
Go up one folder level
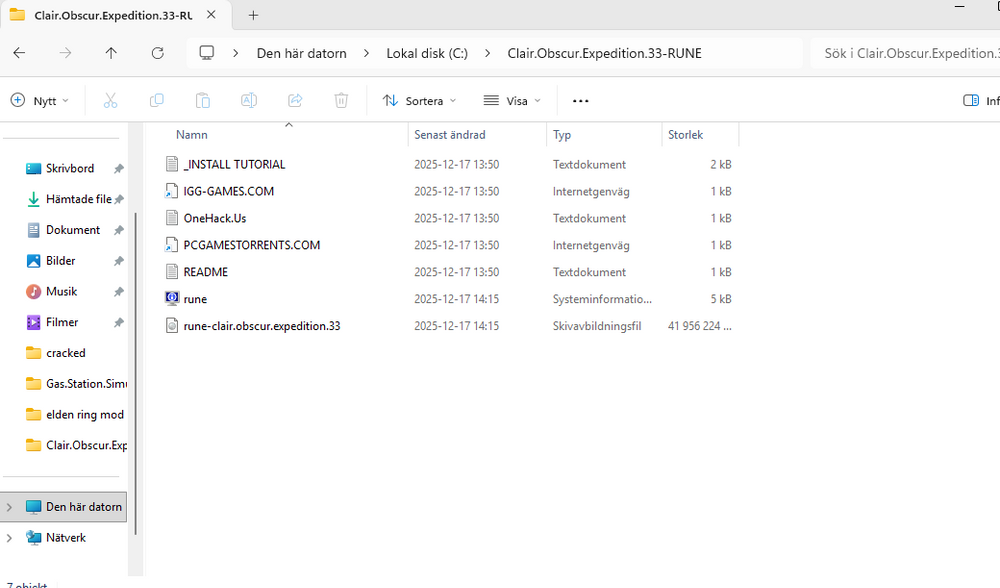[x=111, y=53]
